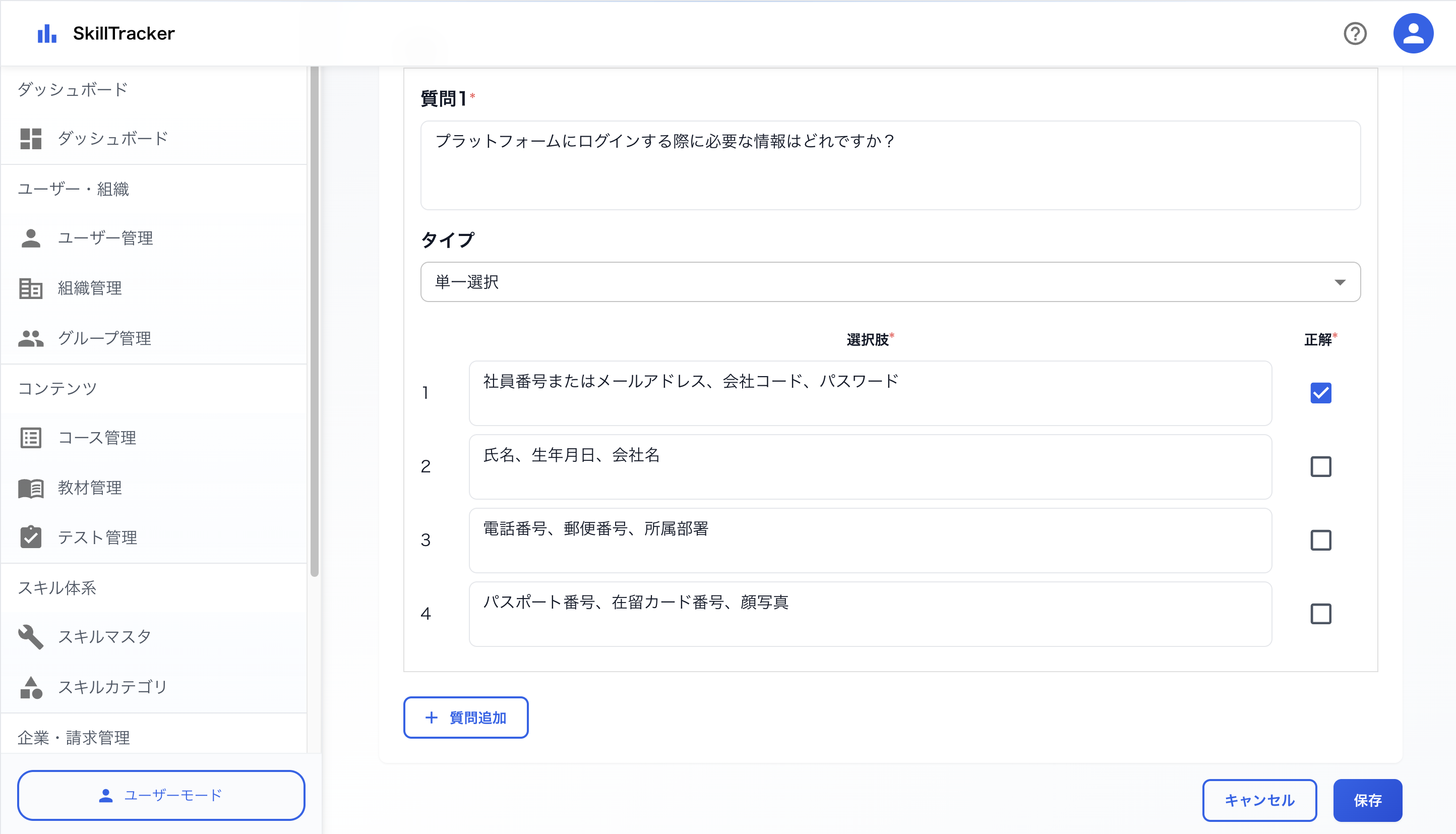Switch to ダッシュボード in the sidebar
Screen dimensions: 1456x834
pyautogui.click(x=111, y=138)
